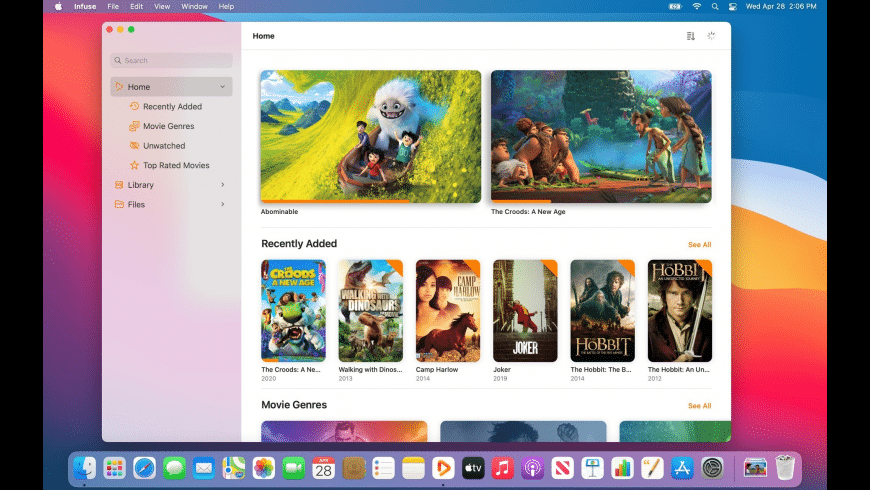This screenshot has width=870, height=490.
Task: Open the View menu in menu bar
Action: [161, 6]
